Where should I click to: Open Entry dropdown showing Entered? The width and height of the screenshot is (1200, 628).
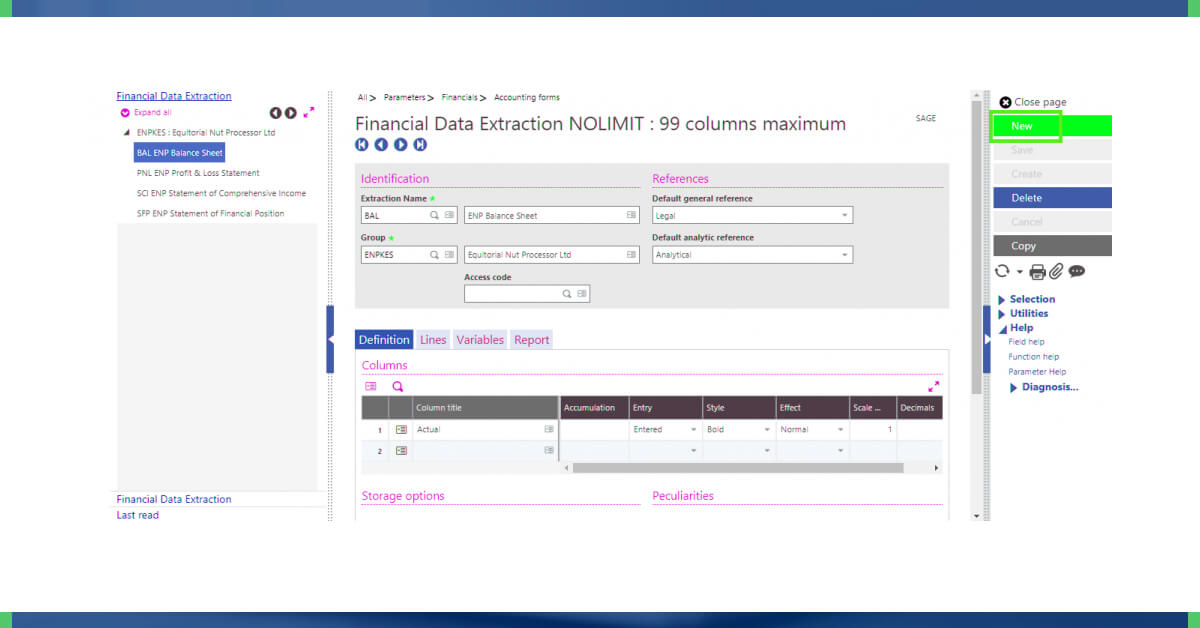coord(694,429)
